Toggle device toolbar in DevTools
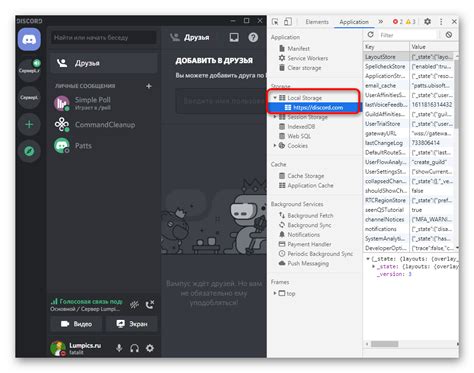 [288, 22]
